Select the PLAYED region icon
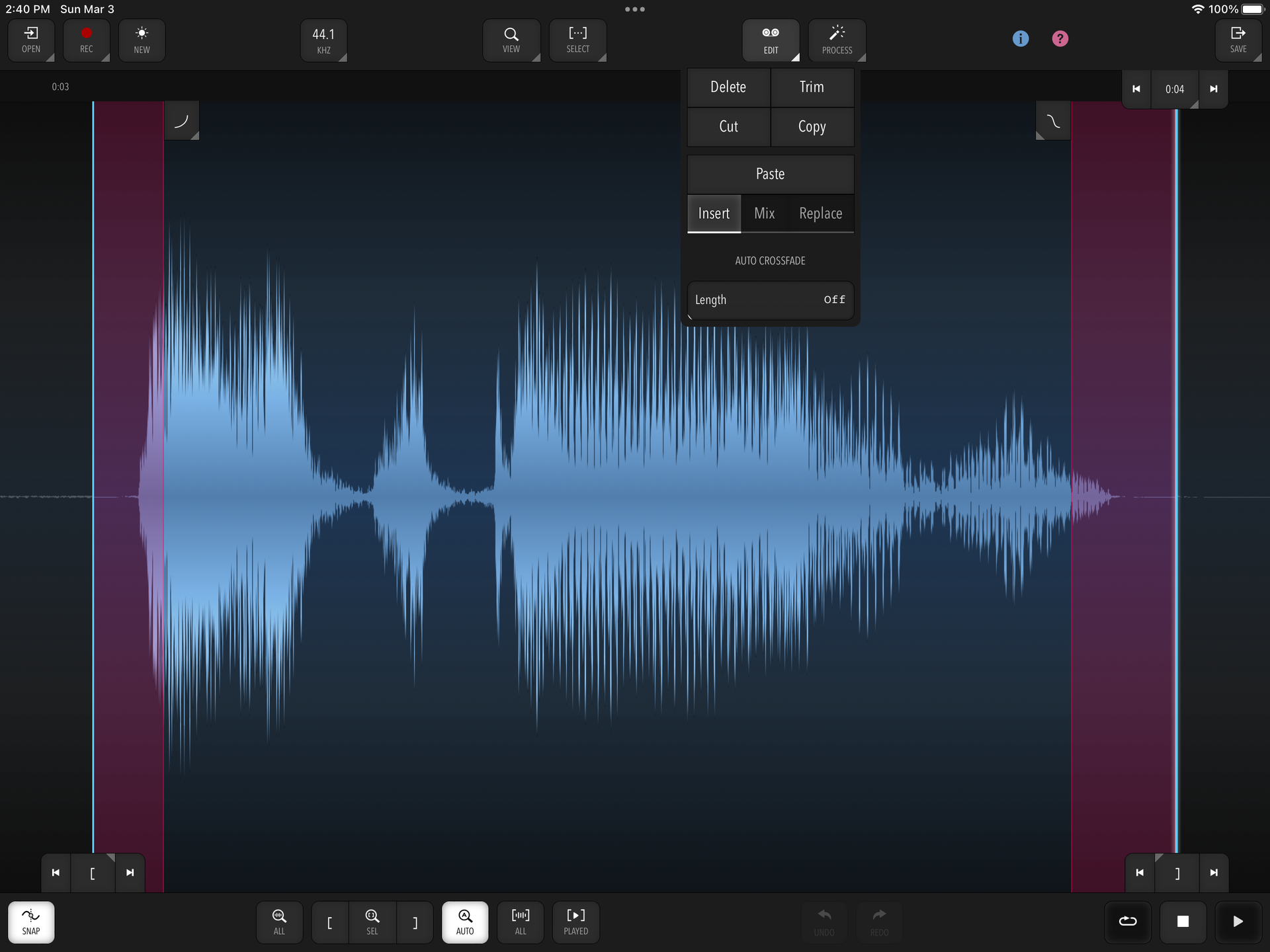 point(575,922)
